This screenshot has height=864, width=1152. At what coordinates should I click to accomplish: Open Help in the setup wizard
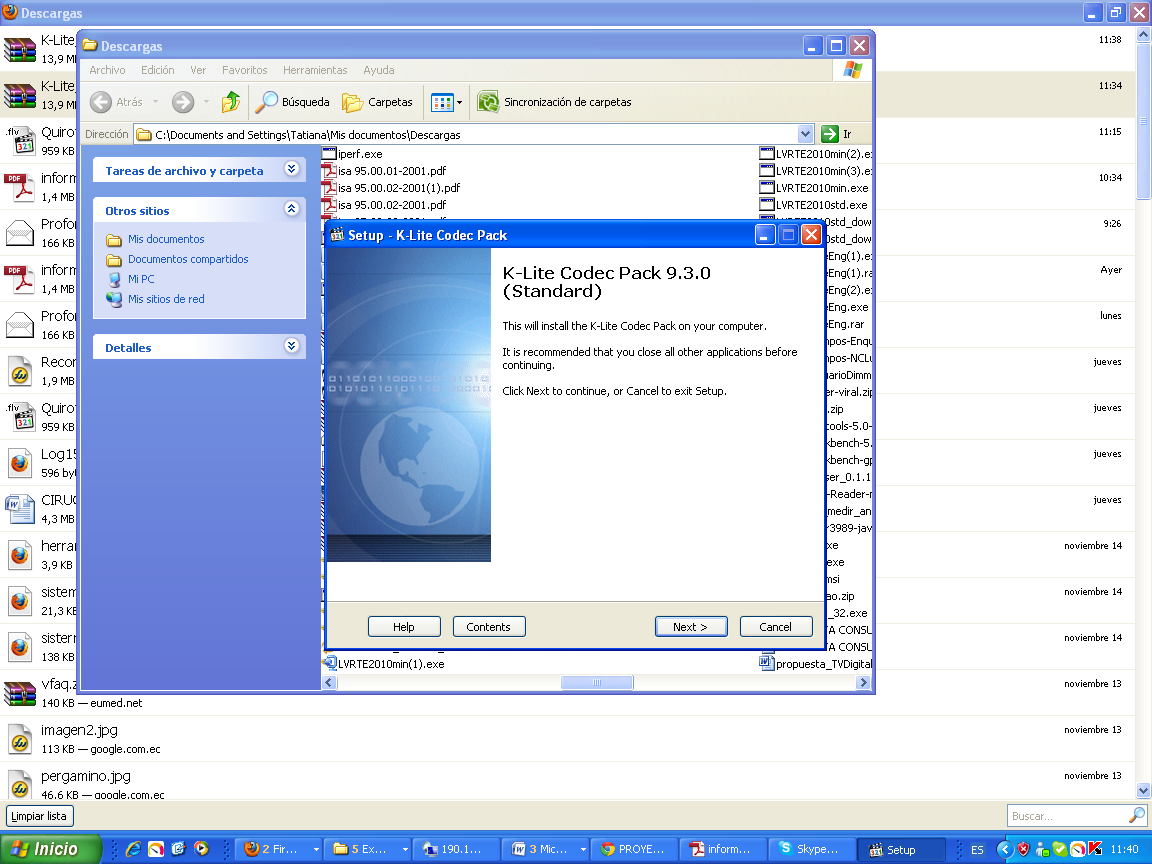pos(404,627)
